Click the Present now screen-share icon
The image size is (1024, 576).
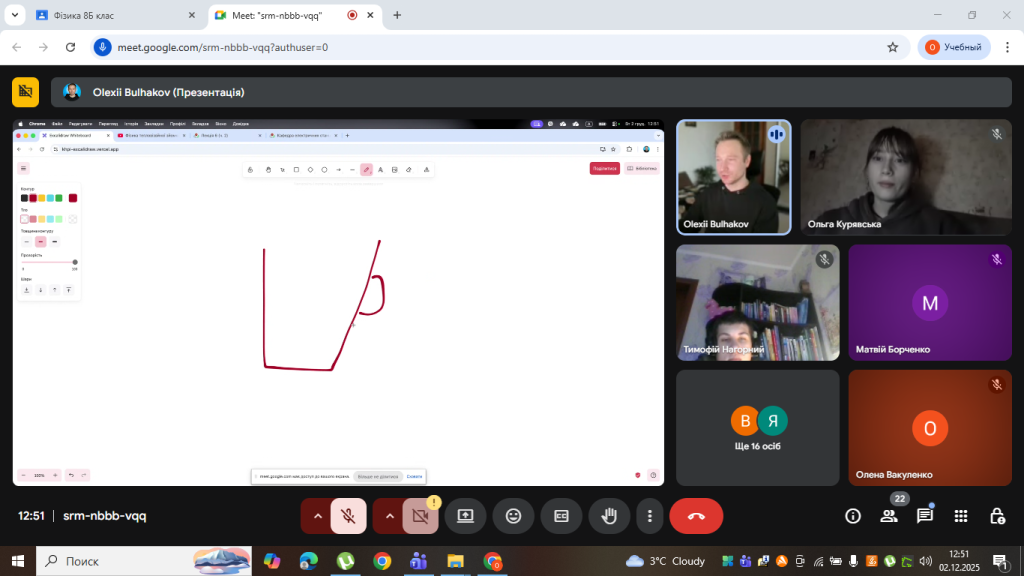tap(465, 516)
